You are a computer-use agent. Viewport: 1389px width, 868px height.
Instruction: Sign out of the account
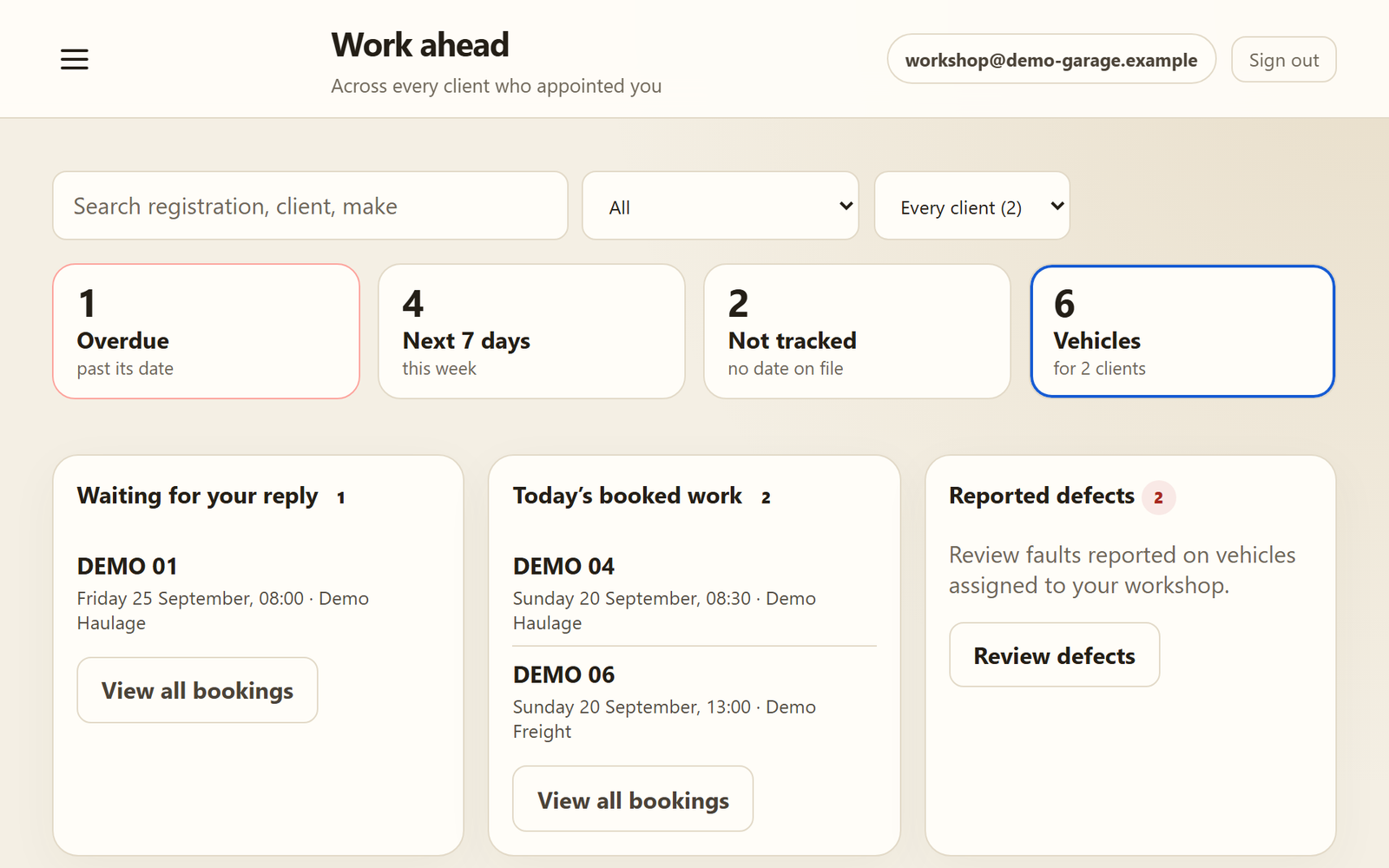pos(1283,60)
